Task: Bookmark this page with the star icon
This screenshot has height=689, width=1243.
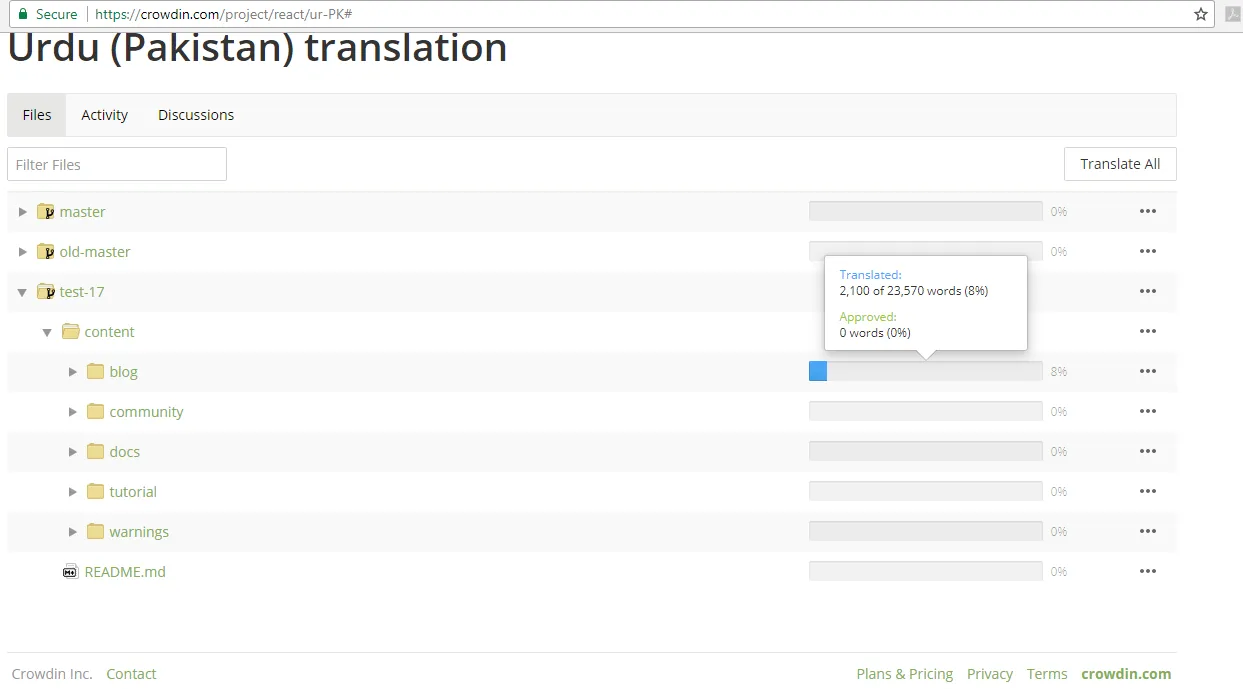Action: tap(1200, 14)
